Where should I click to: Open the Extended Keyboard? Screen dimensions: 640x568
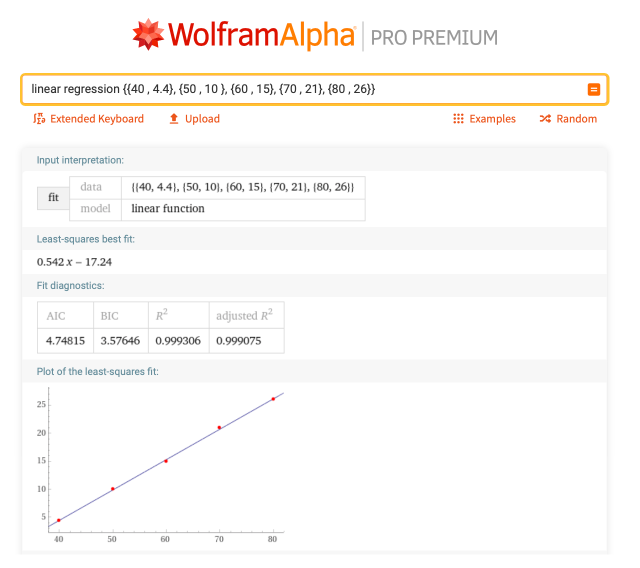point(89,119)
